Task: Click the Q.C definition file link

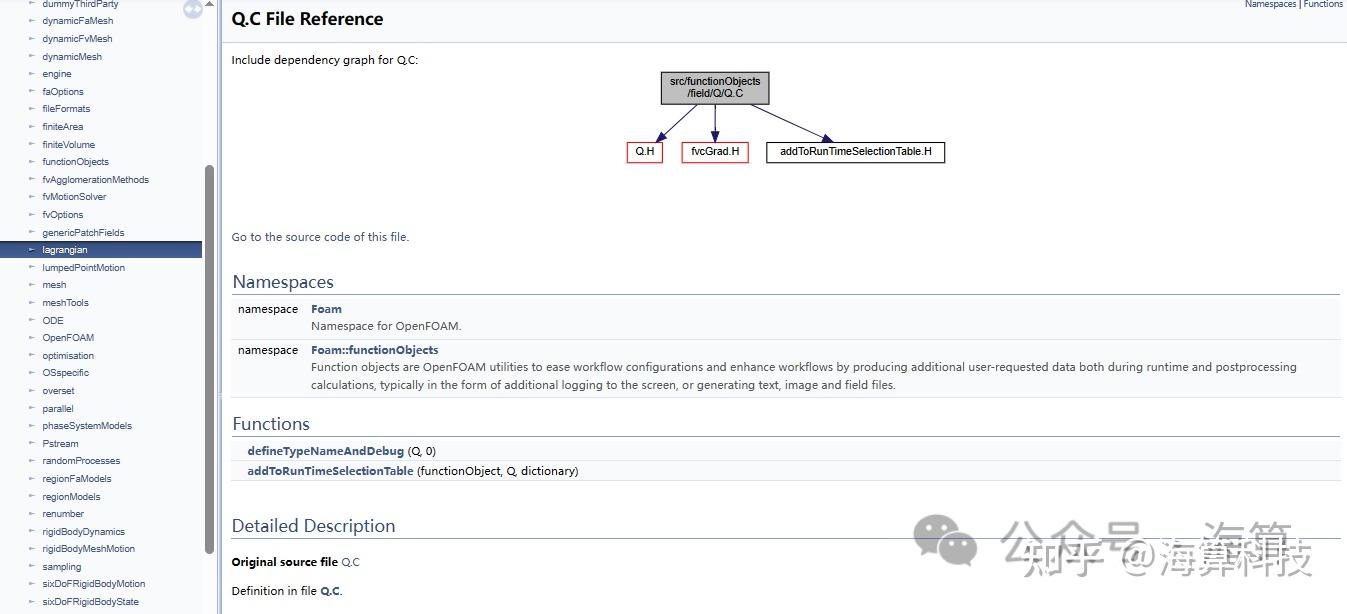Action: (x=330, y=591)
